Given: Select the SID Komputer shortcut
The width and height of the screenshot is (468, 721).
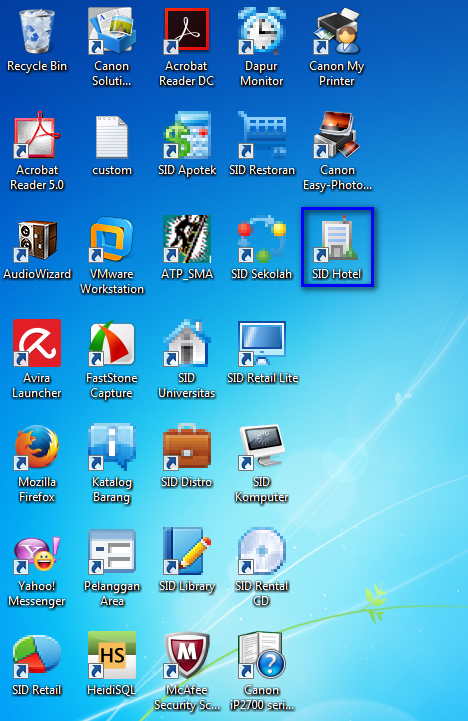Looking at the screenshot, I should tap(262, 447).
